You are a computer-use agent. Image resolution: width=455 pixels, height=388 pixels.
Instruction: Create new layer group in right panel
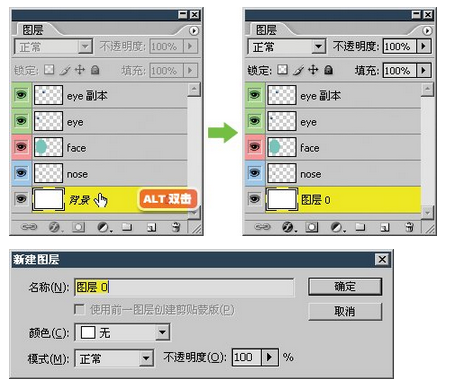pyautogui.click(x=360, y=227)
